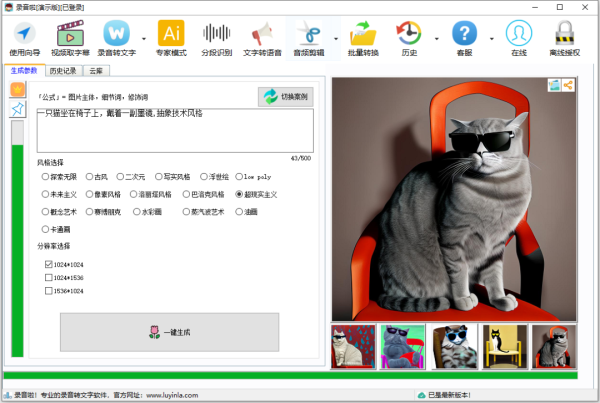Switch to the 云库 tab
The image size is (600, 403).
pyautogui.click(x=97, y=71)
